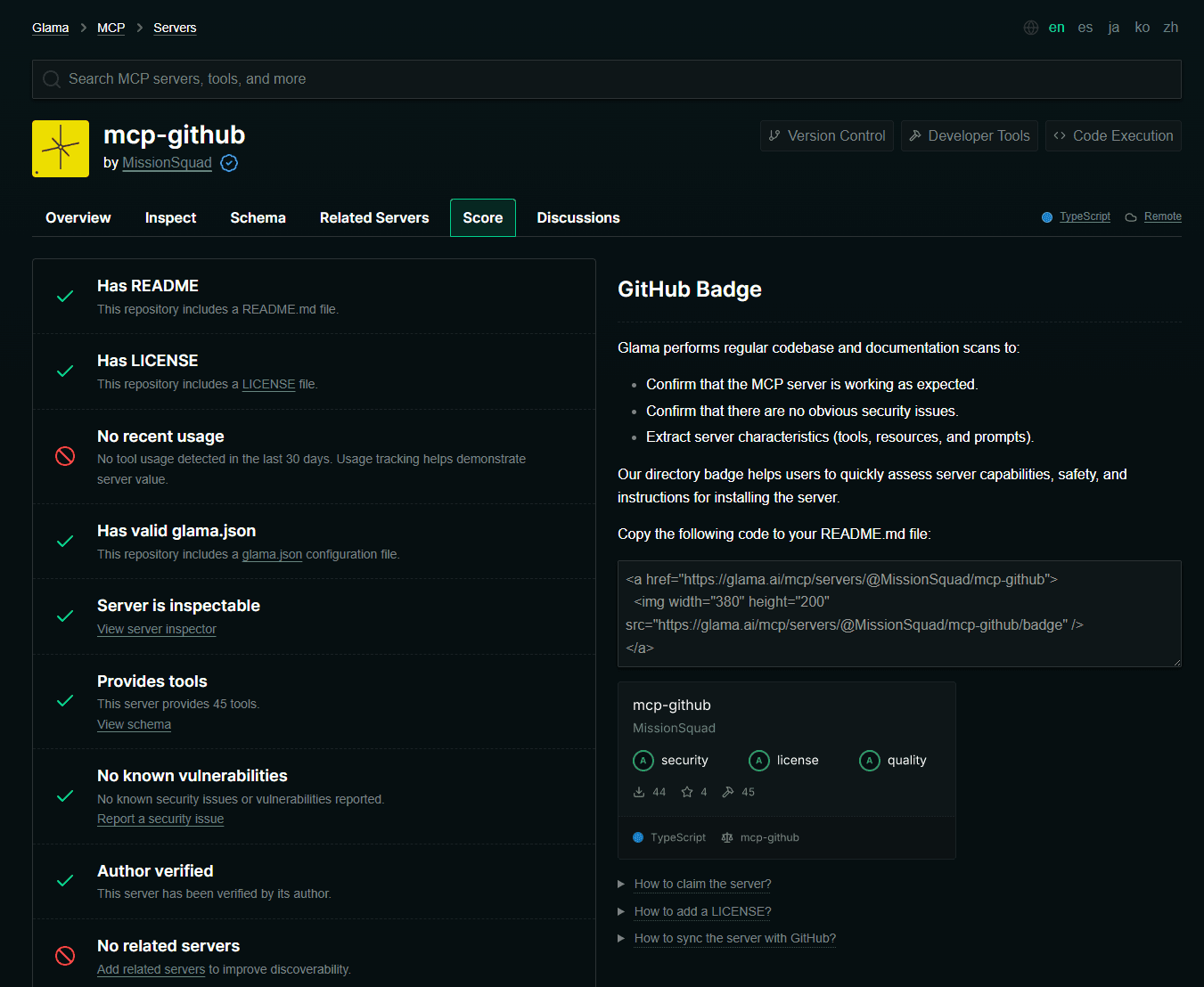Click inside the MCP servers search field
This screenshot has width=1204, height=987.
click(356, 78)
